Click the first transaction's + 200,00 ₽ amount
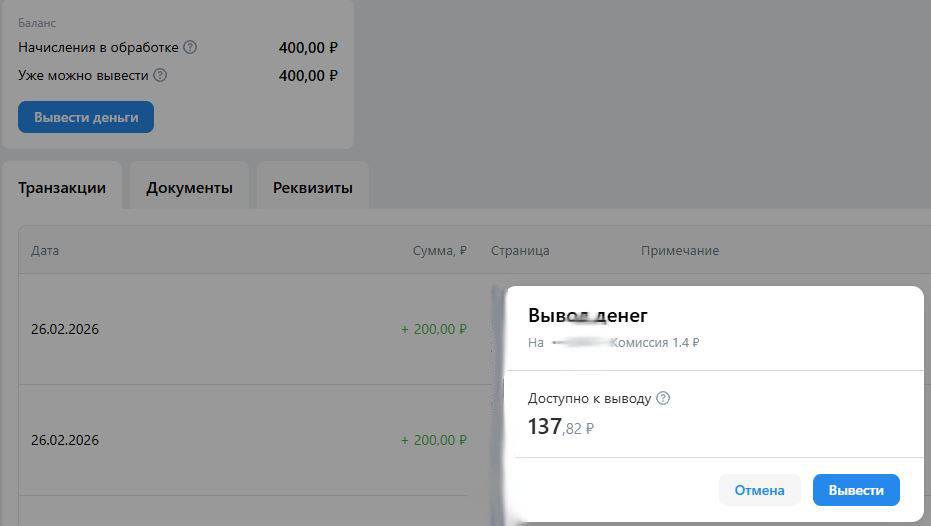 pyautogui.click(x=433, y=329)
